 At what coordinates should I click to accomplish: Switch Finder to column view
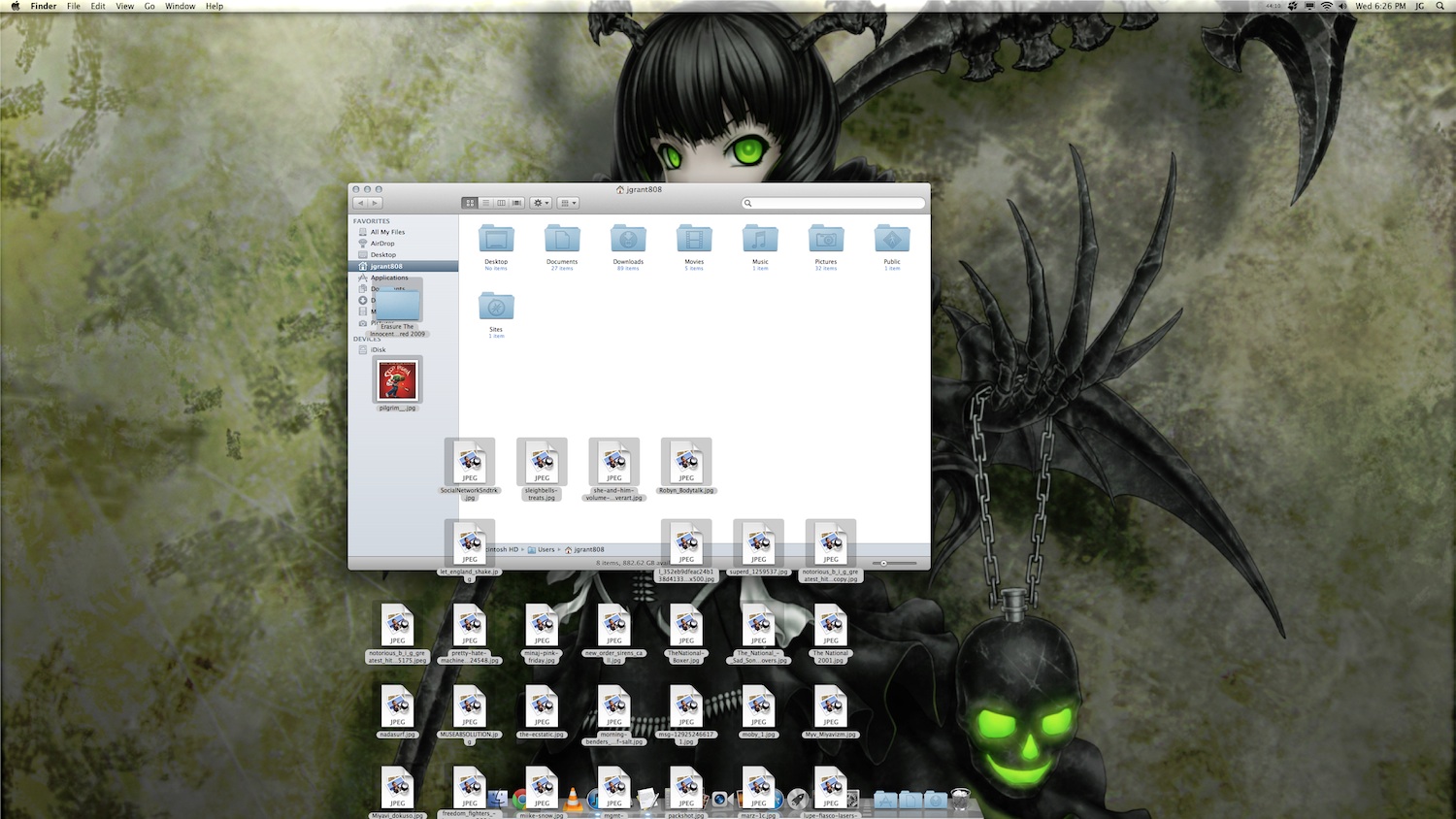(x=501, y=203)
